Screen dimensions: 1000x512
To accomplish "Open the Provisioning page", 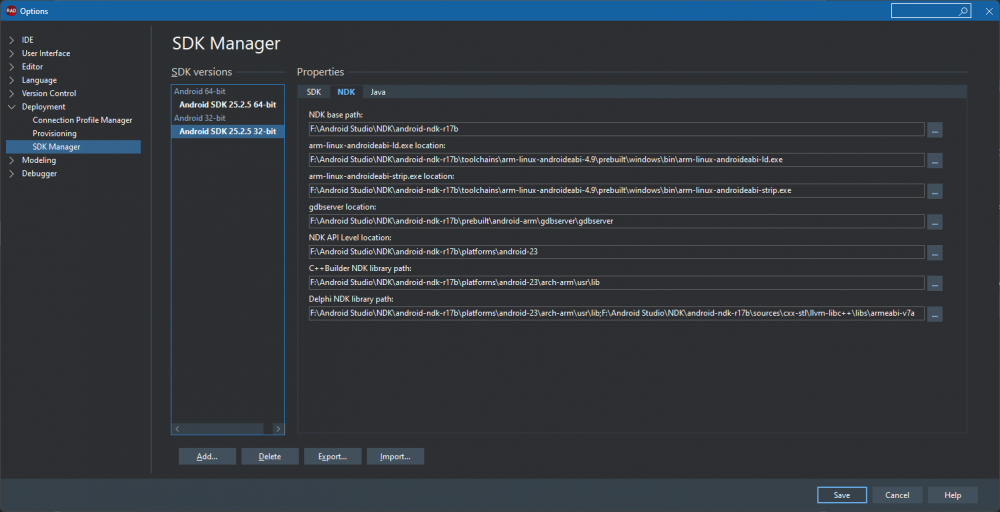I will (54, 133).
